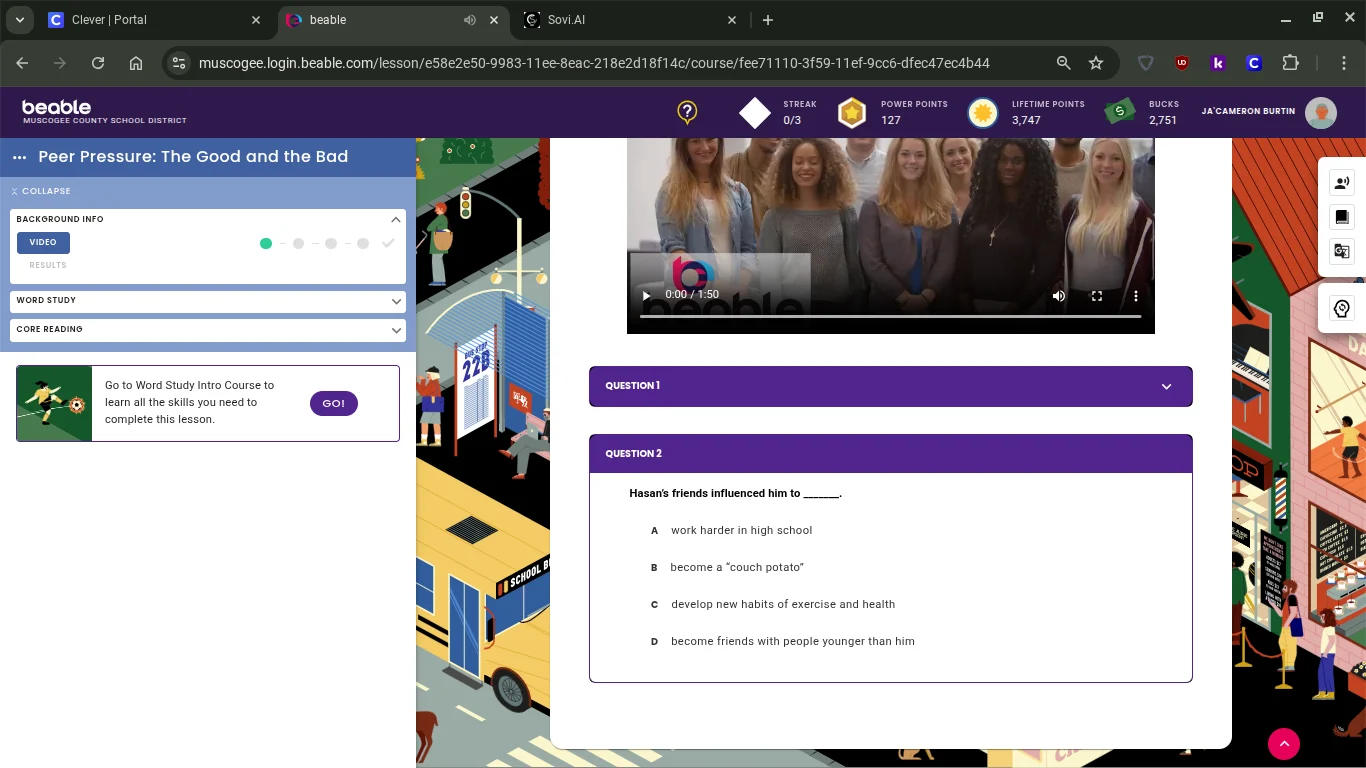Click the pink scroll-to-top arrow button
Screen dimensions: 1366x768
(1284, 743)
